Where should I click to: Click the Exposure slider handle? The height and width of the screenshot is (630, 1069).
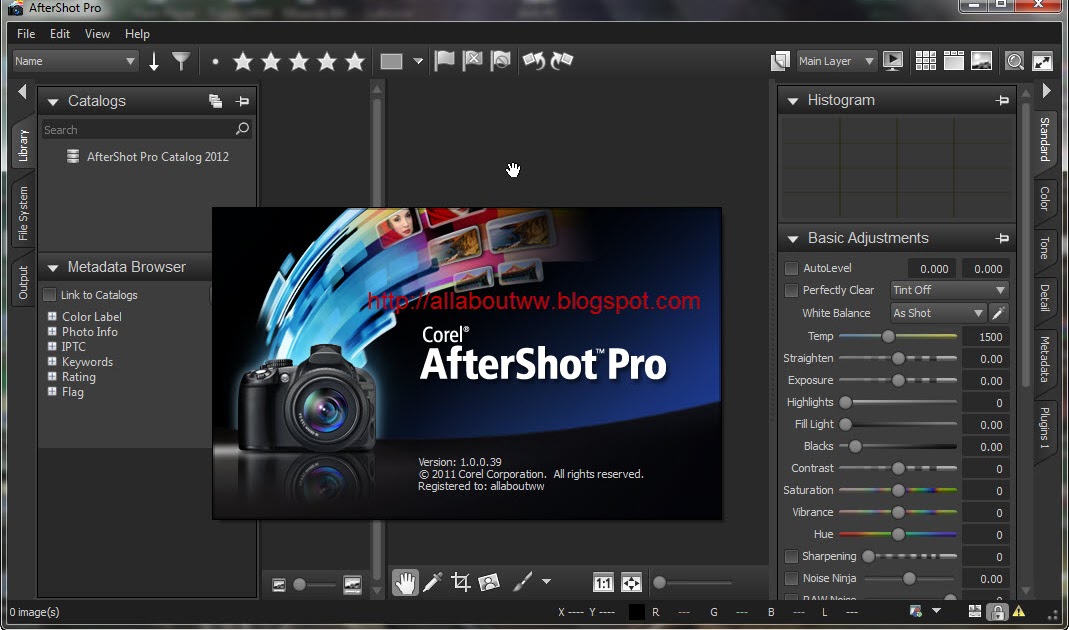898,380
